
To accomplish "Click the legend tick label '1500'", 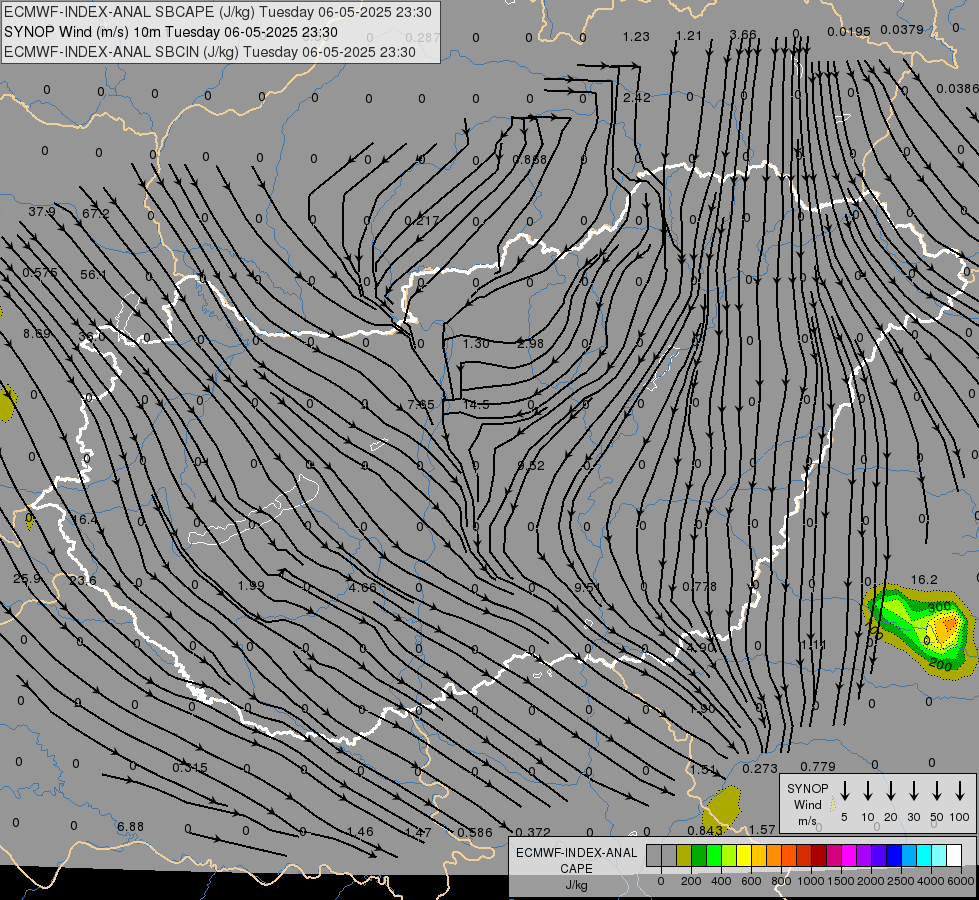I will (x=841, y=881).
